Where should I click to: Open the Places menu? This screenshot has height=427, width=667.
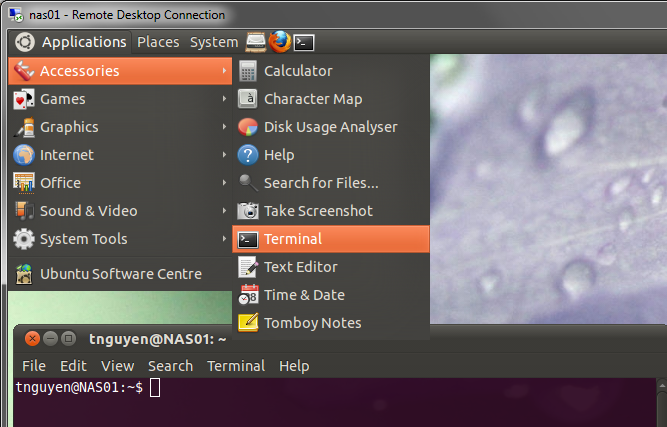click(158, 42)
